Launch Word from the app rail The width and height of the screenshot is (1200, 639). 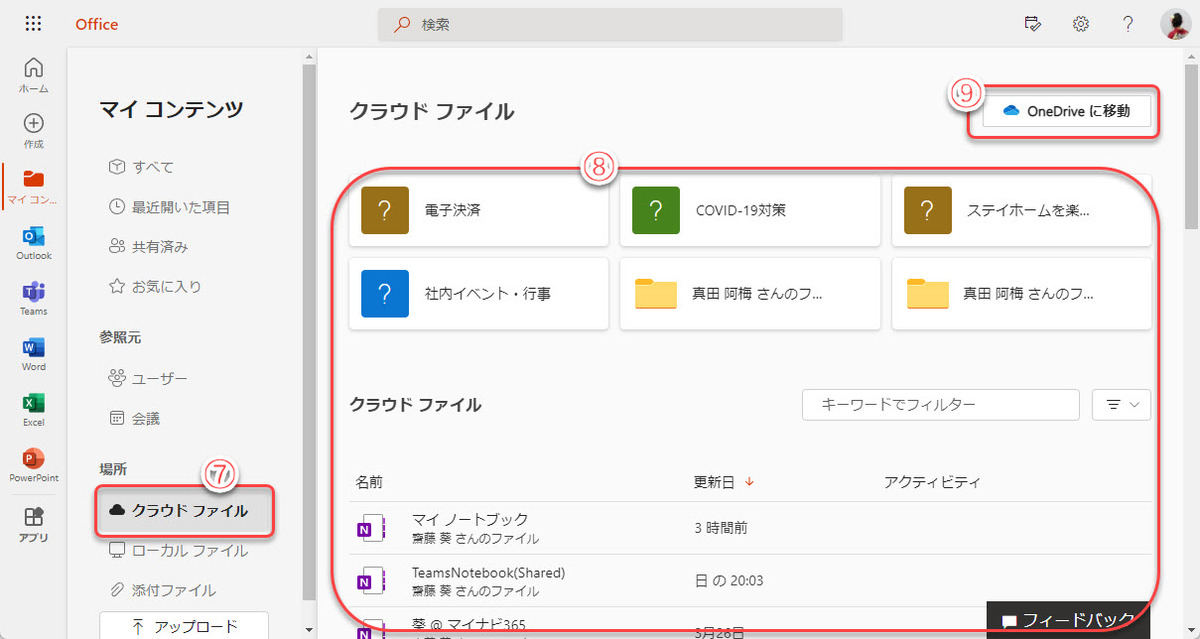[x=33, y=354]
